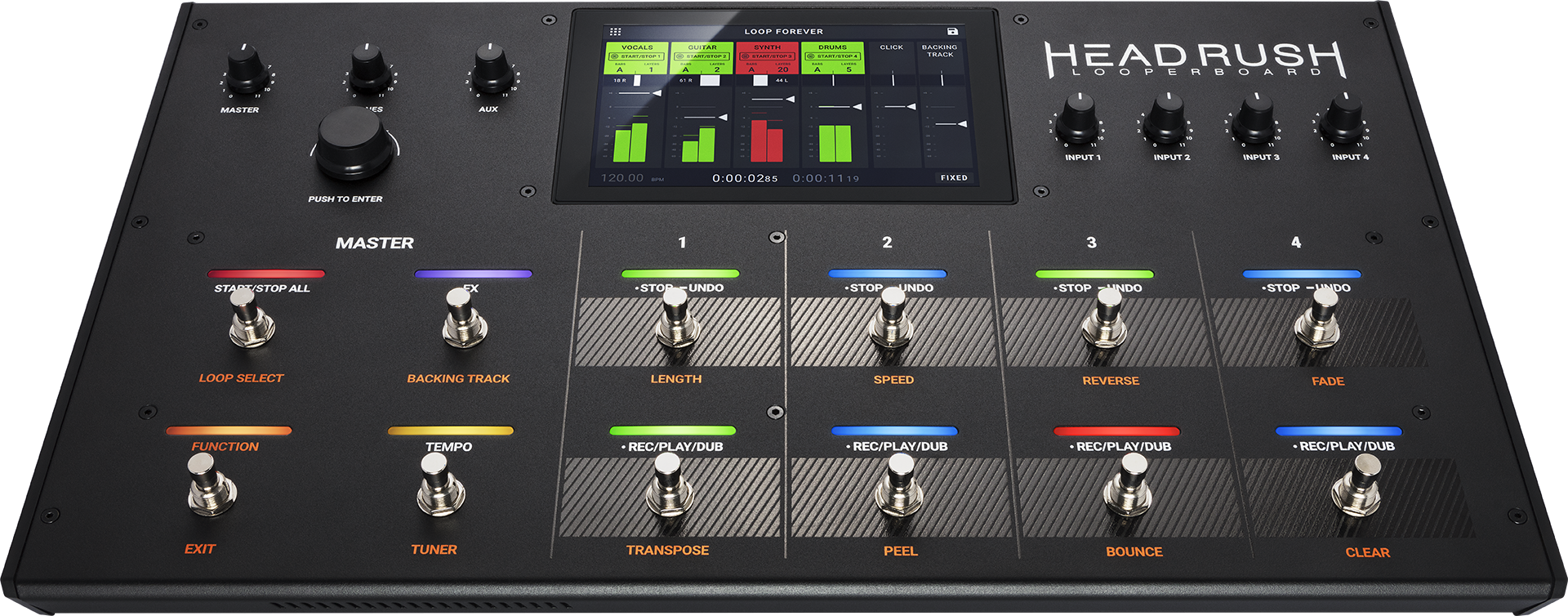
Task: Select the GUITAR track header
Action: (x=702, y=47)
